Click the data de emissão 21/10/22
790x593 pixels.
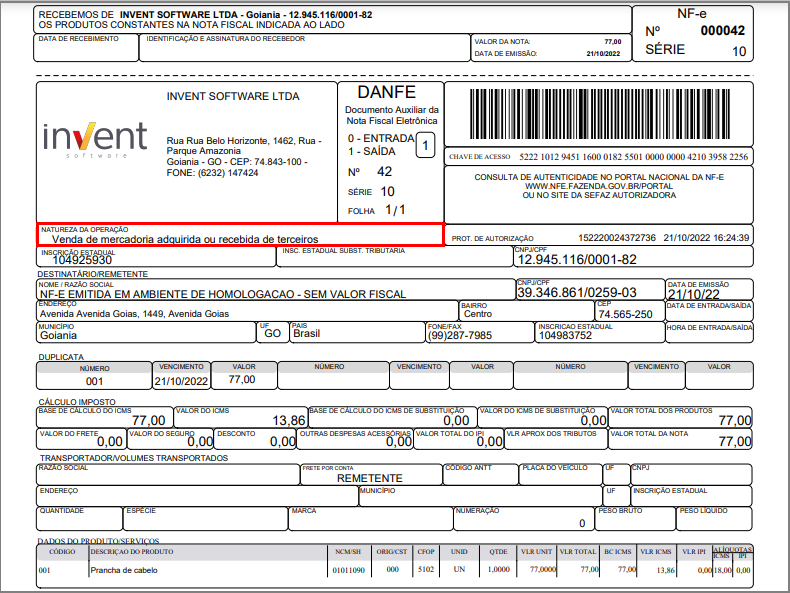pyautogui.click(x=694, y=295)
